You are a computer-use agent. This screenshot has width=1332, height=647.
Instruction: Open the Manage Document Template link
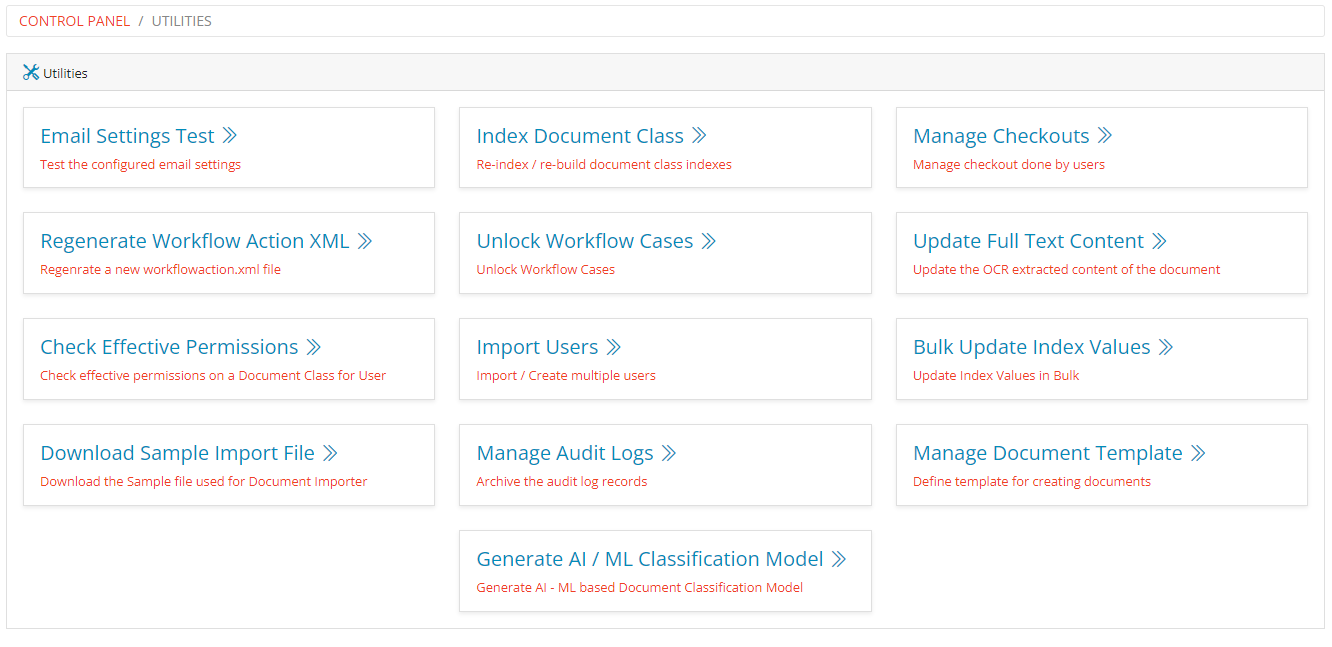coord(1047,453)
